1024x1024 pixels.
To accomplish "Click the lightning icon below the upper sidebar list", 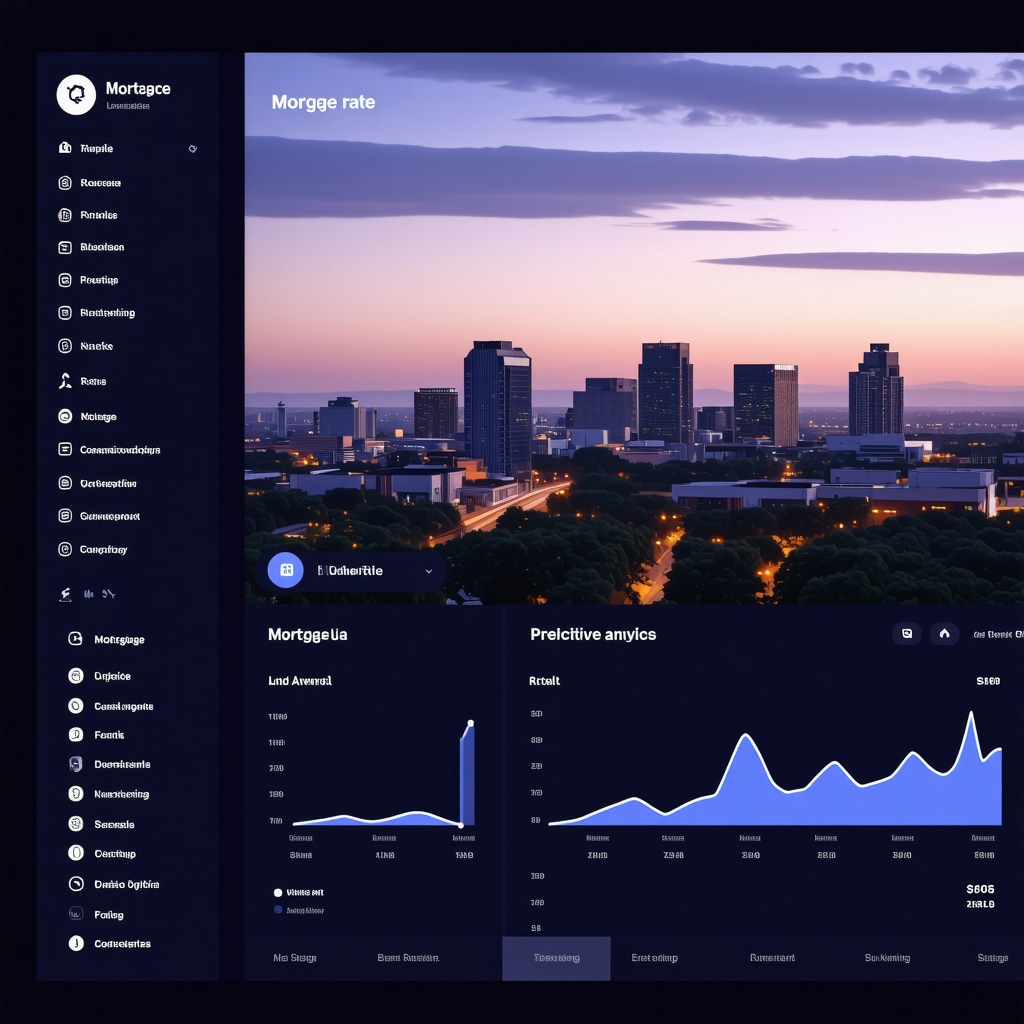I will coord(65,594).
